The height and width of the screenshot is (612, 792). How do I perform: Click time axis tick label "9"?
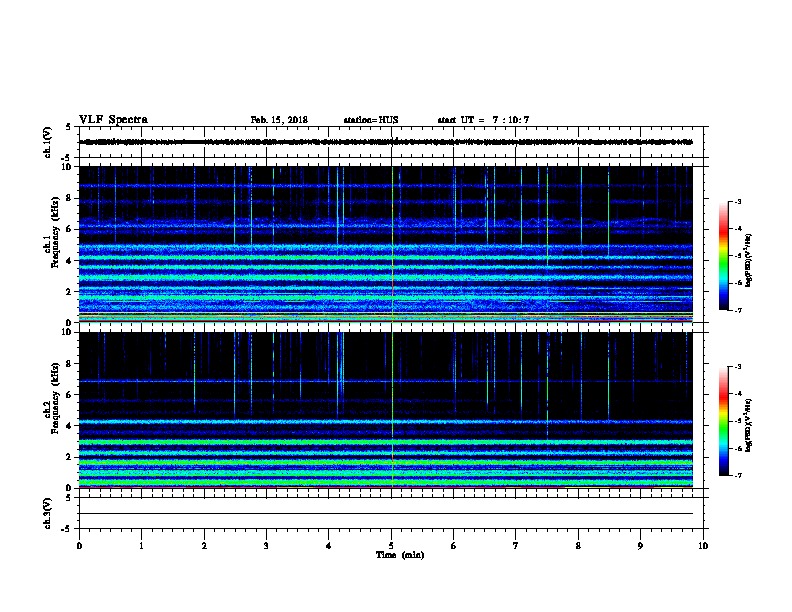tap(640, 546)
